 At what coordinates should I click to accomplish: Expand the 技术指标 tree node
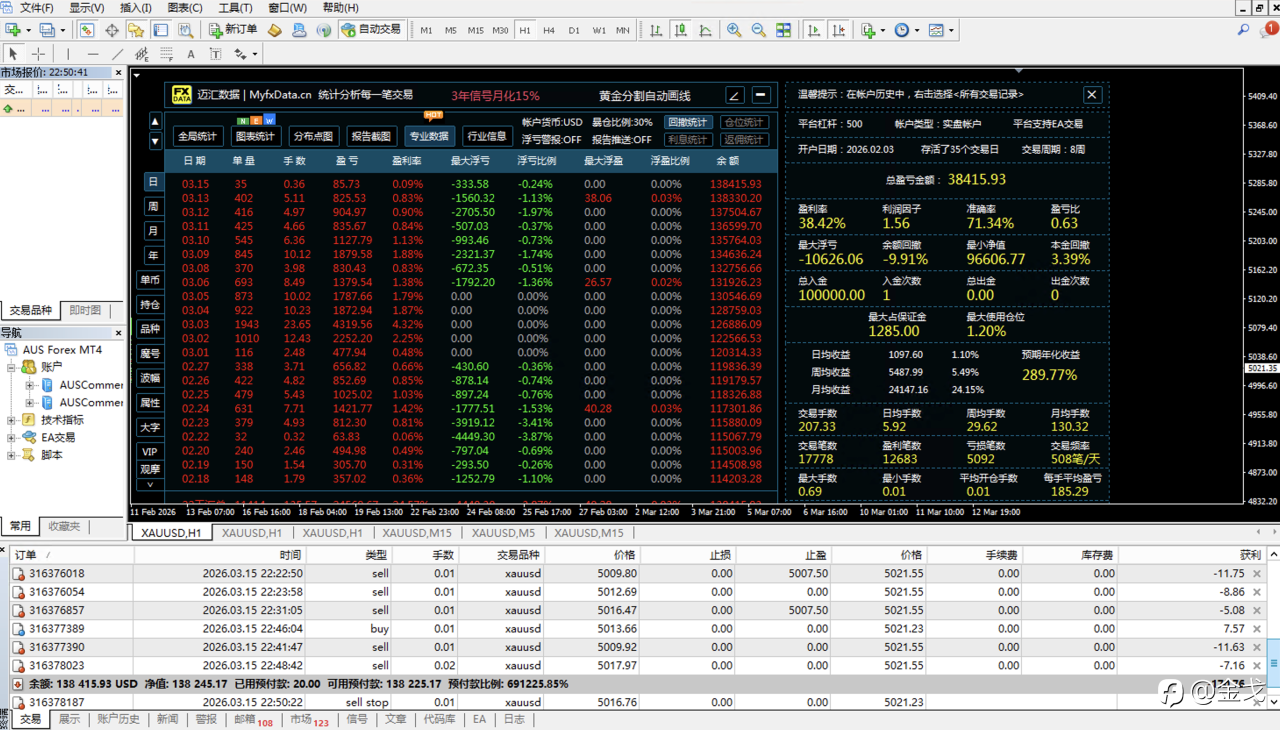tap(11, 420)
